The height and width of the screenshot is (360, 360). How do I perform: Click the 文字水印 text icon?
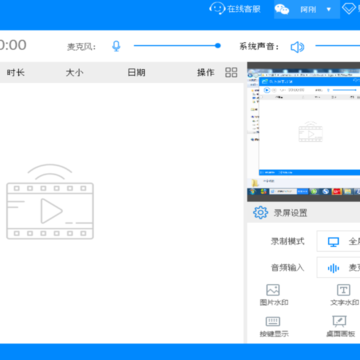[x=344, y=290]
